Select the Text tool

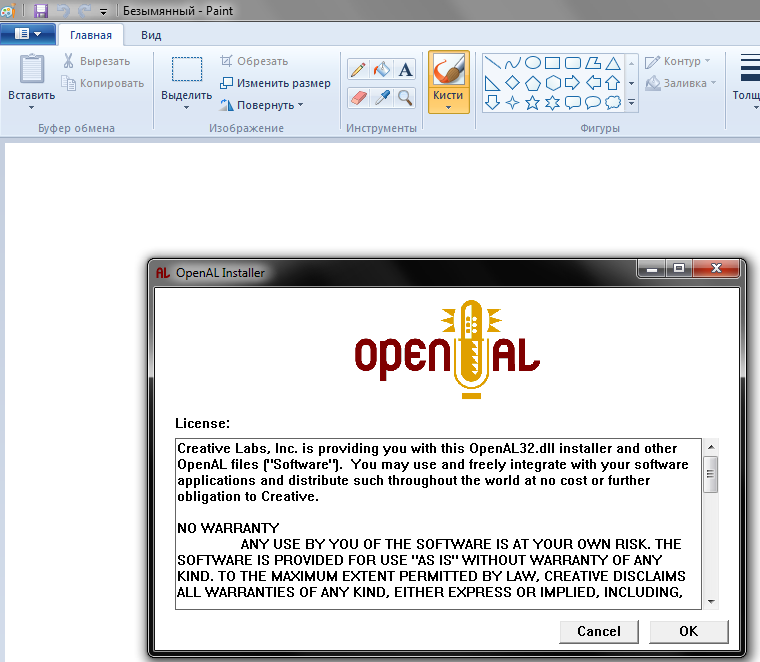pyautogui.click(x=405, y=69)
